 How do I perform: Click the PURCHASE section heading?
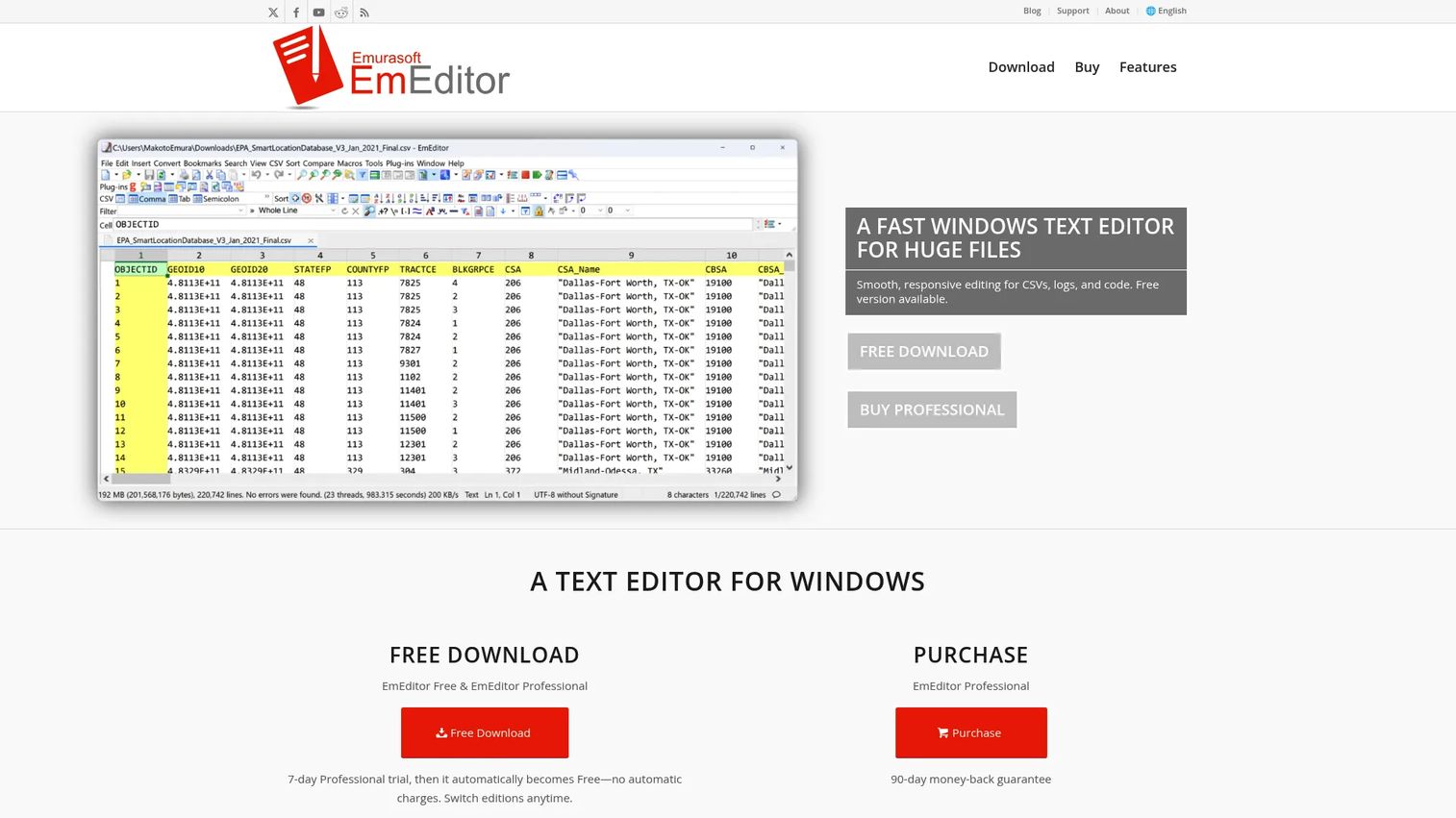(x=971, y=656)
